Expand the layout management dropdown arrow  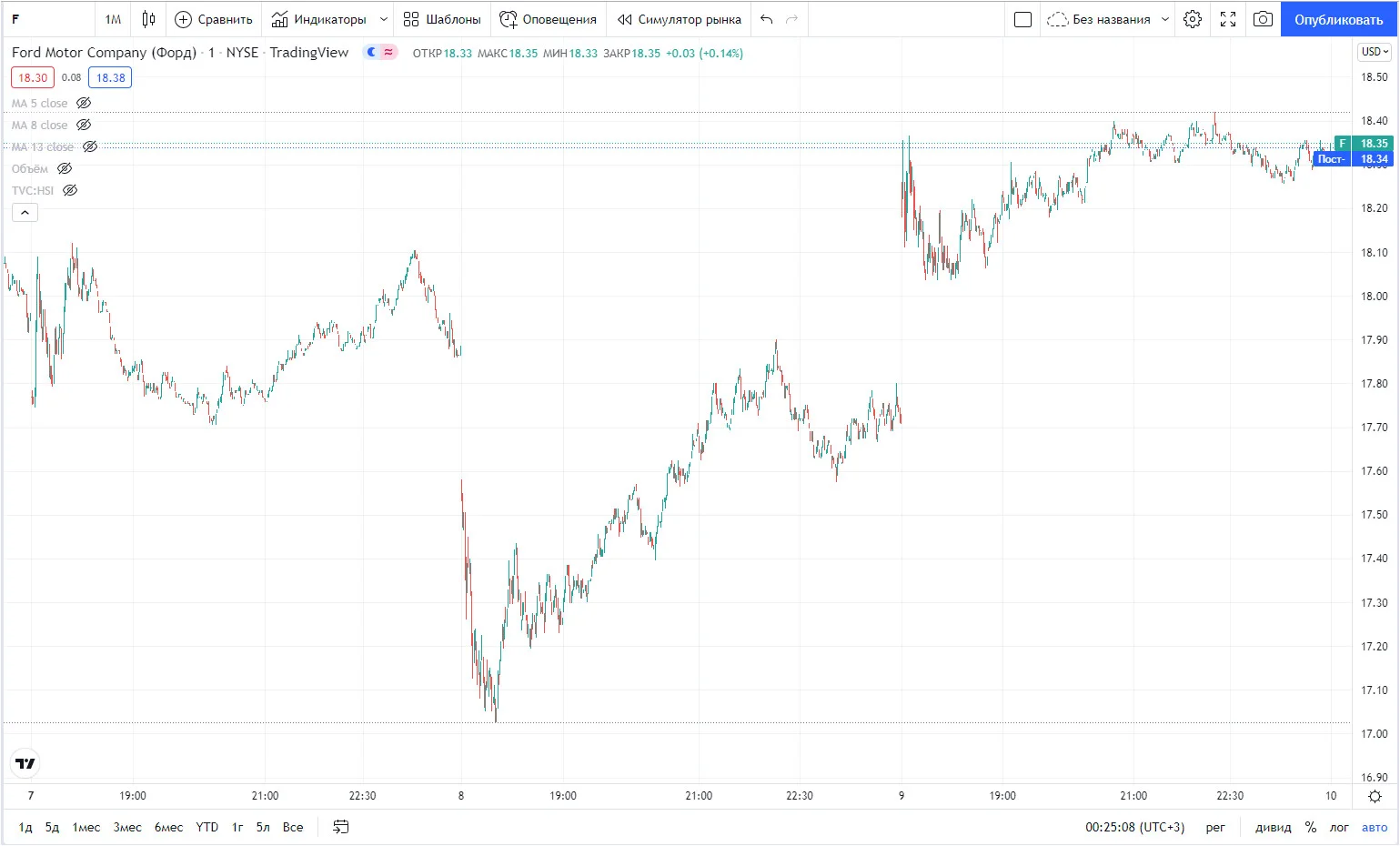1165,19
